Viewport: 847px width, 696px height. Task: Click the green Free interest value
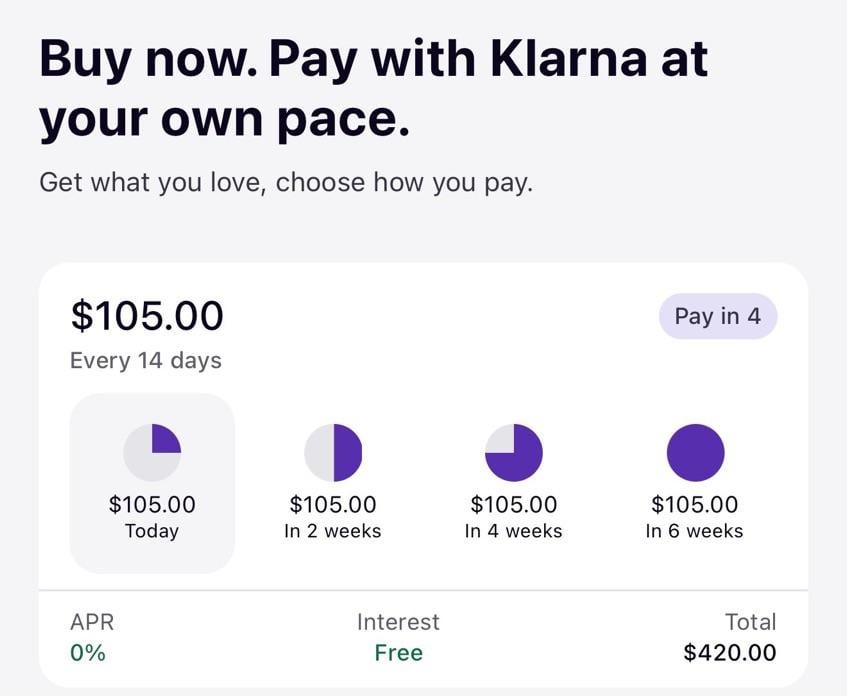pos(398,653)
